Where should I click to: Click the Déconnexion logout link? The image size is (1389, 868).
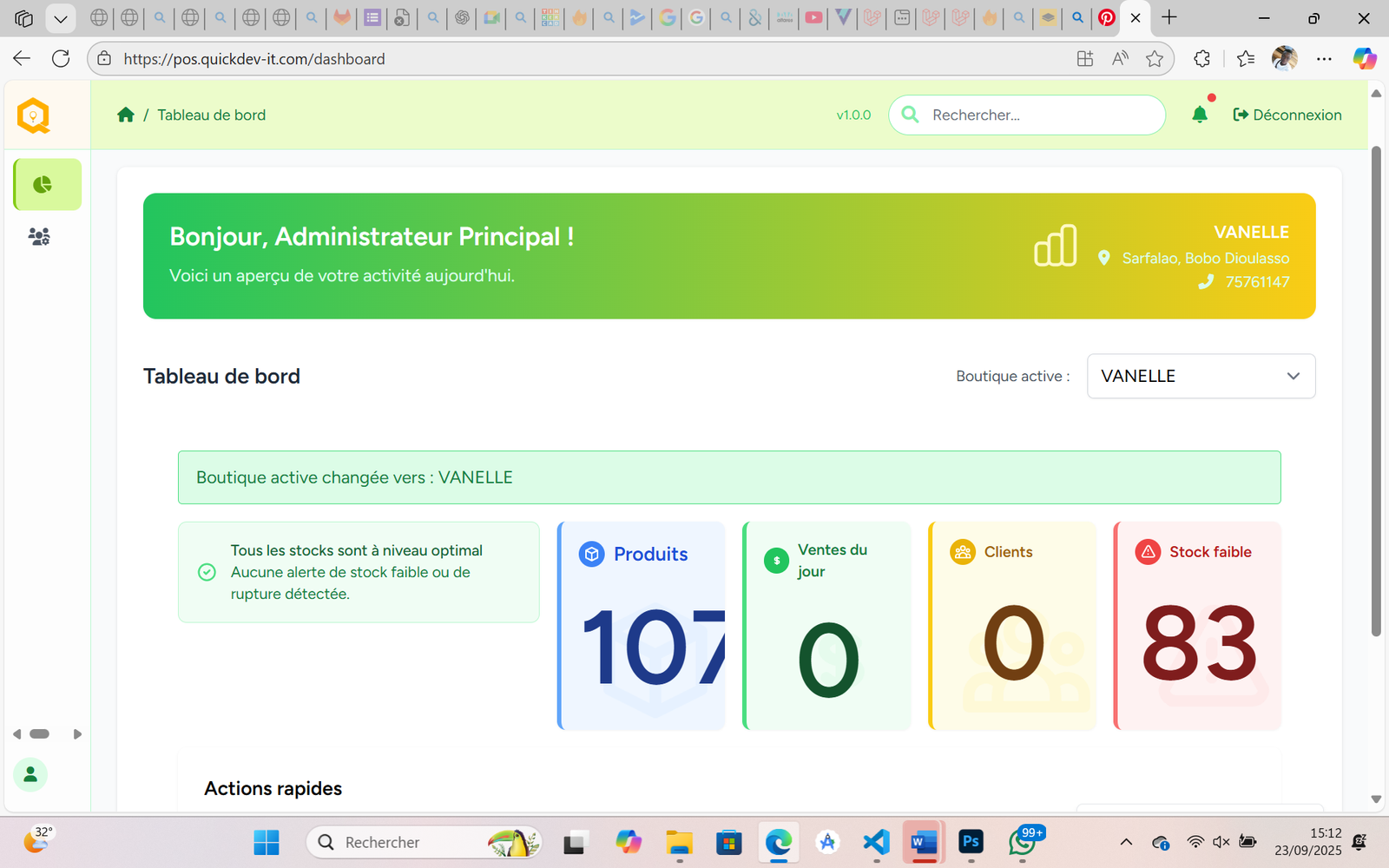(x=1287, y=115)
